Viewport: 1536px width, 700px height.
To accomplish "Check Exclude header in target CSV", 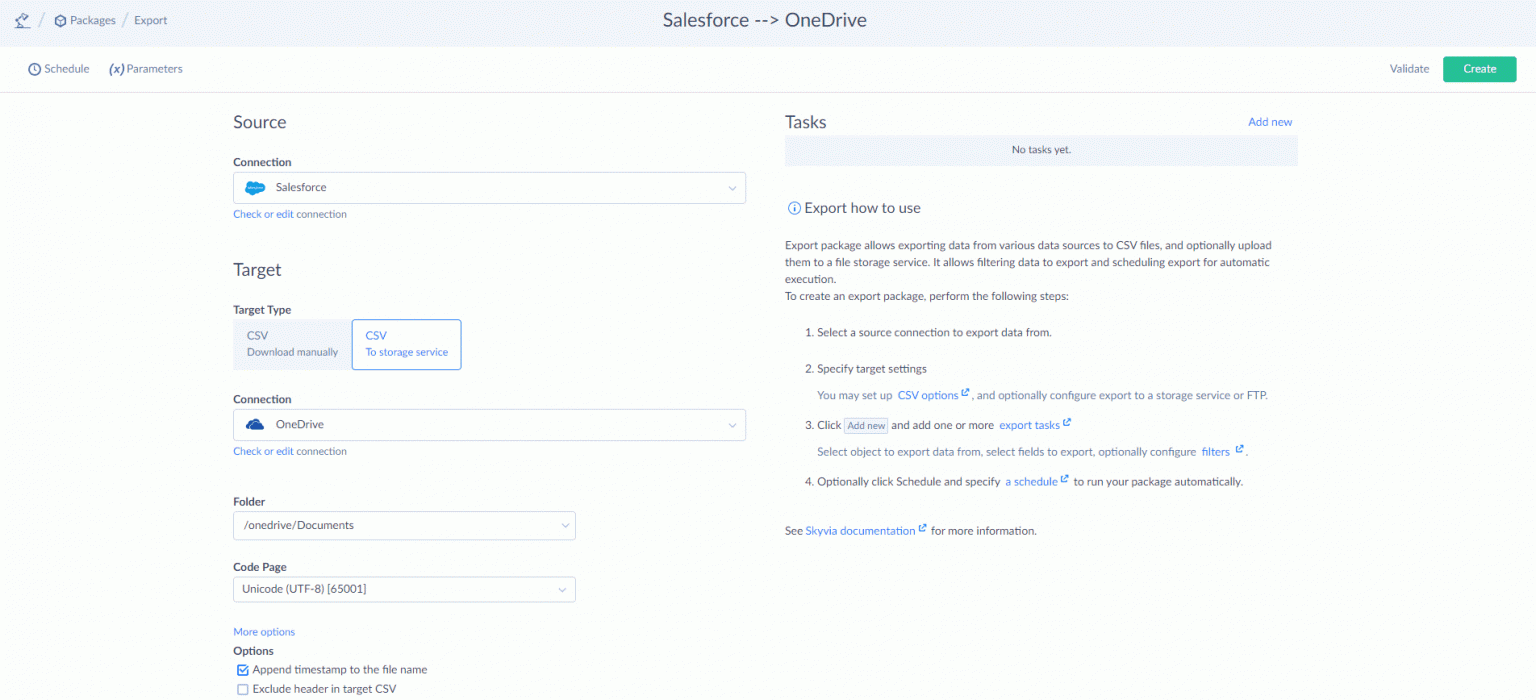I will [243, 689].
